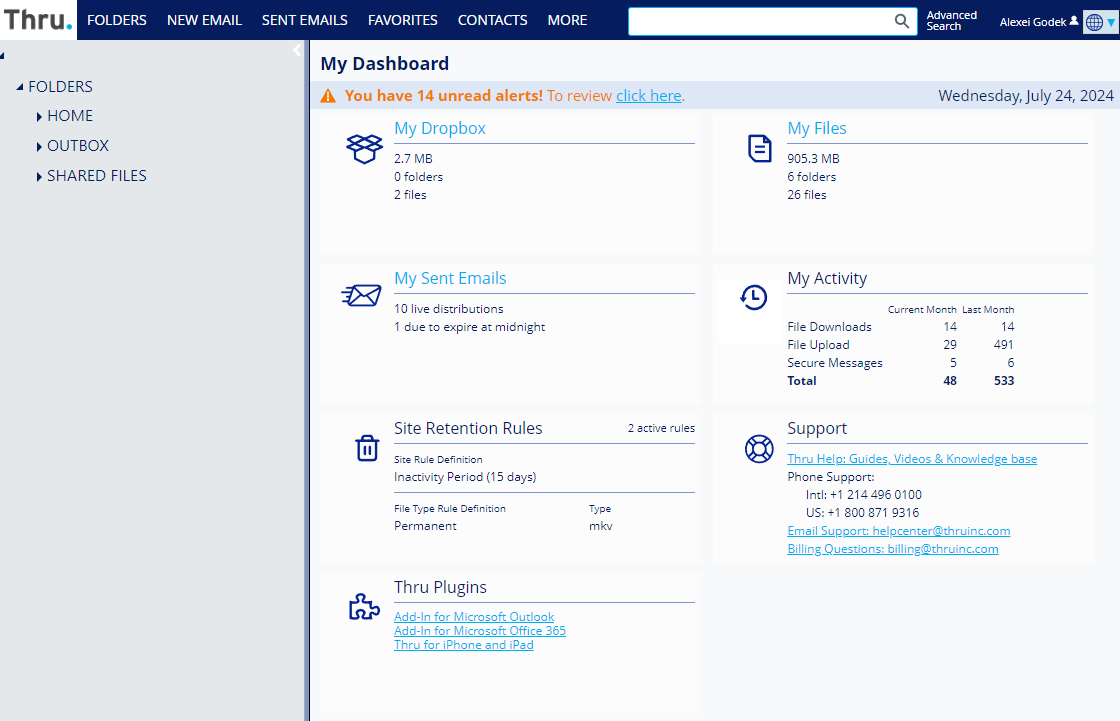The image size is (1120, 721).
Task: Click the Site Retention Rules trash icon
Action: [x=367, y=447]
